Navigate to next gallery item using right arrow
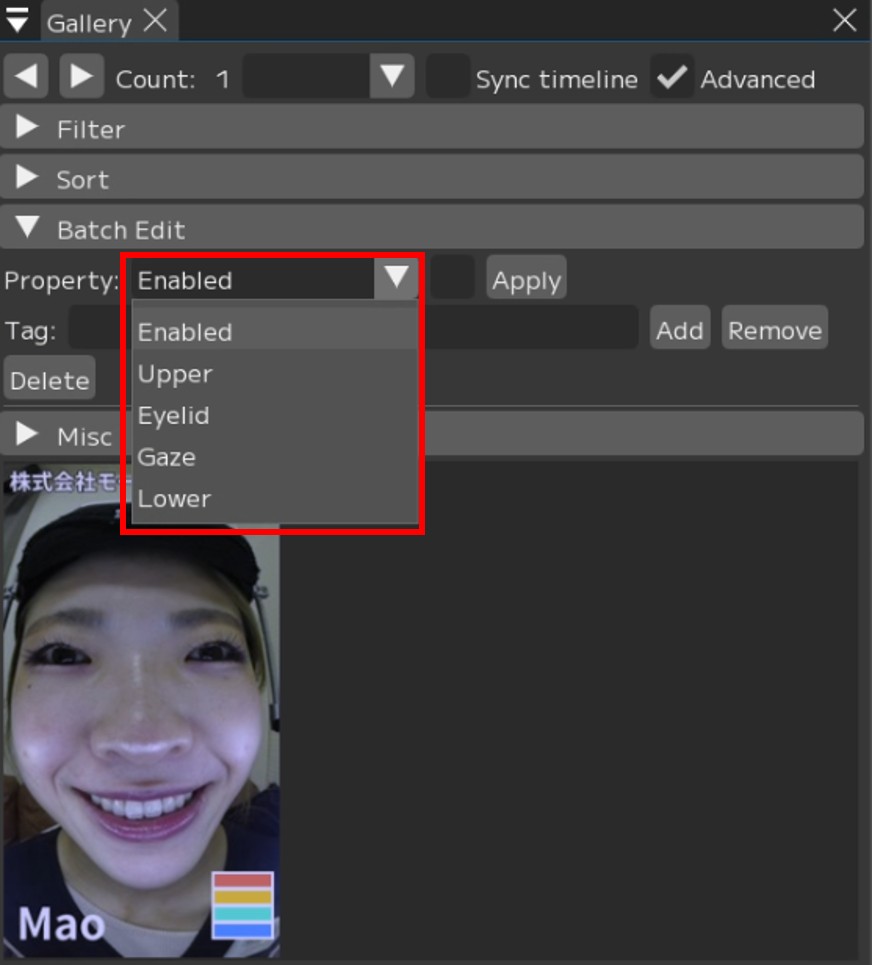The width and height of the screenshot is (872, 965). (x=82, y=77)
